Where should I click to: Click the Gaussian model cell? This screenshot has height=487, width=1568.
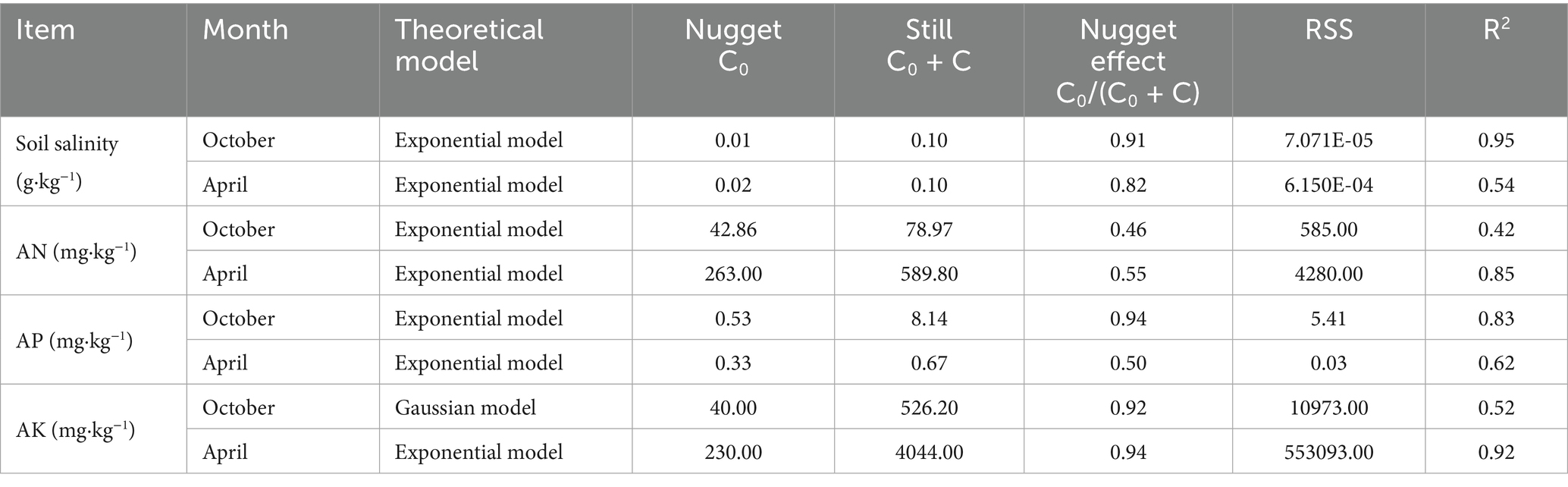pyautogui.click(x=465, y=407)
